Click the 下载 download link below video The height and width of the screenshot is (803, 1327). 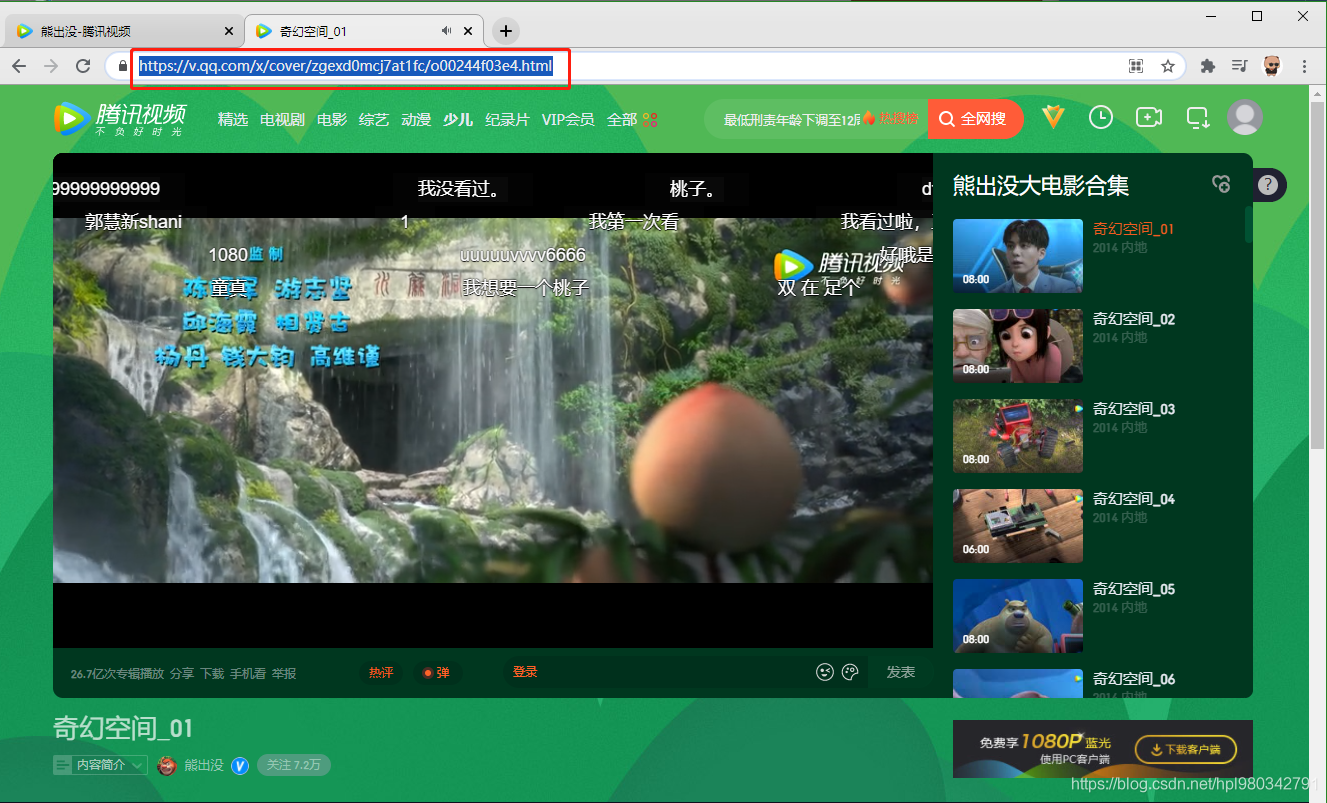(212, 673)
